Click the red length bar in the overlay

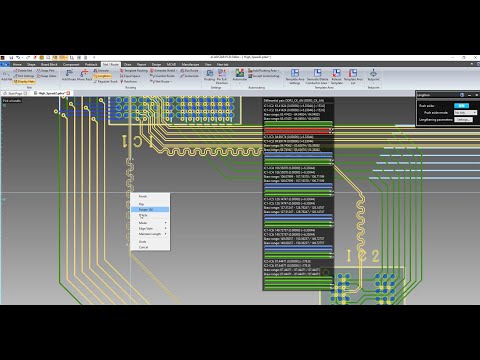(298, 131)
